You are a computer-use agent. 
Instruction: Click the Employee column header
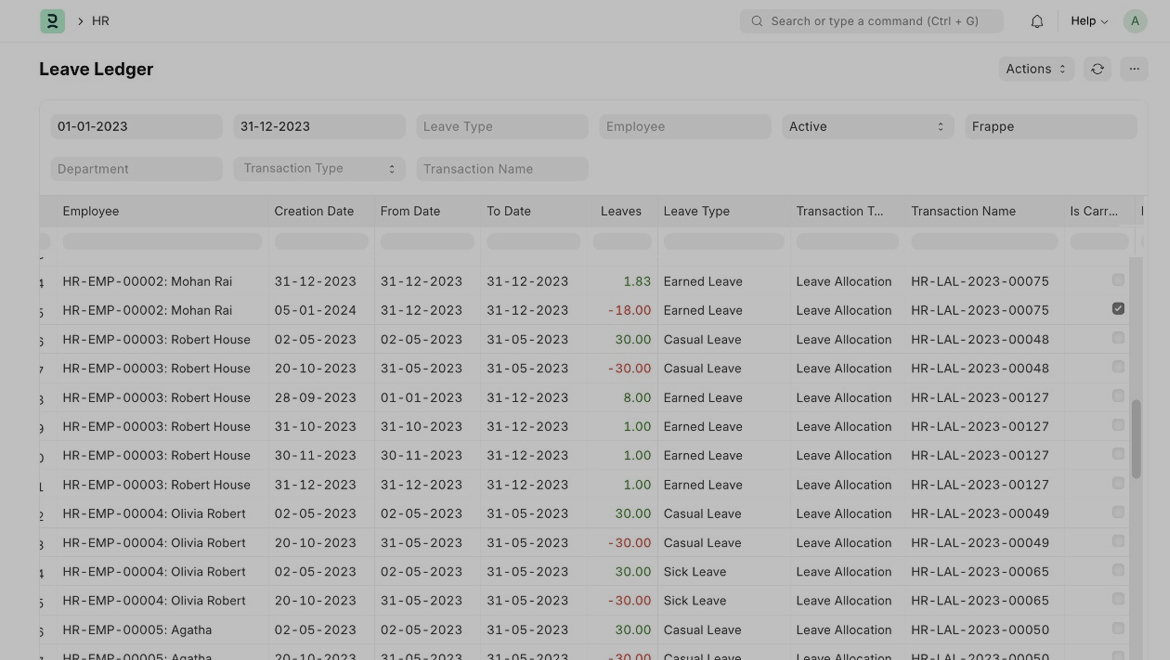[91, 211]
